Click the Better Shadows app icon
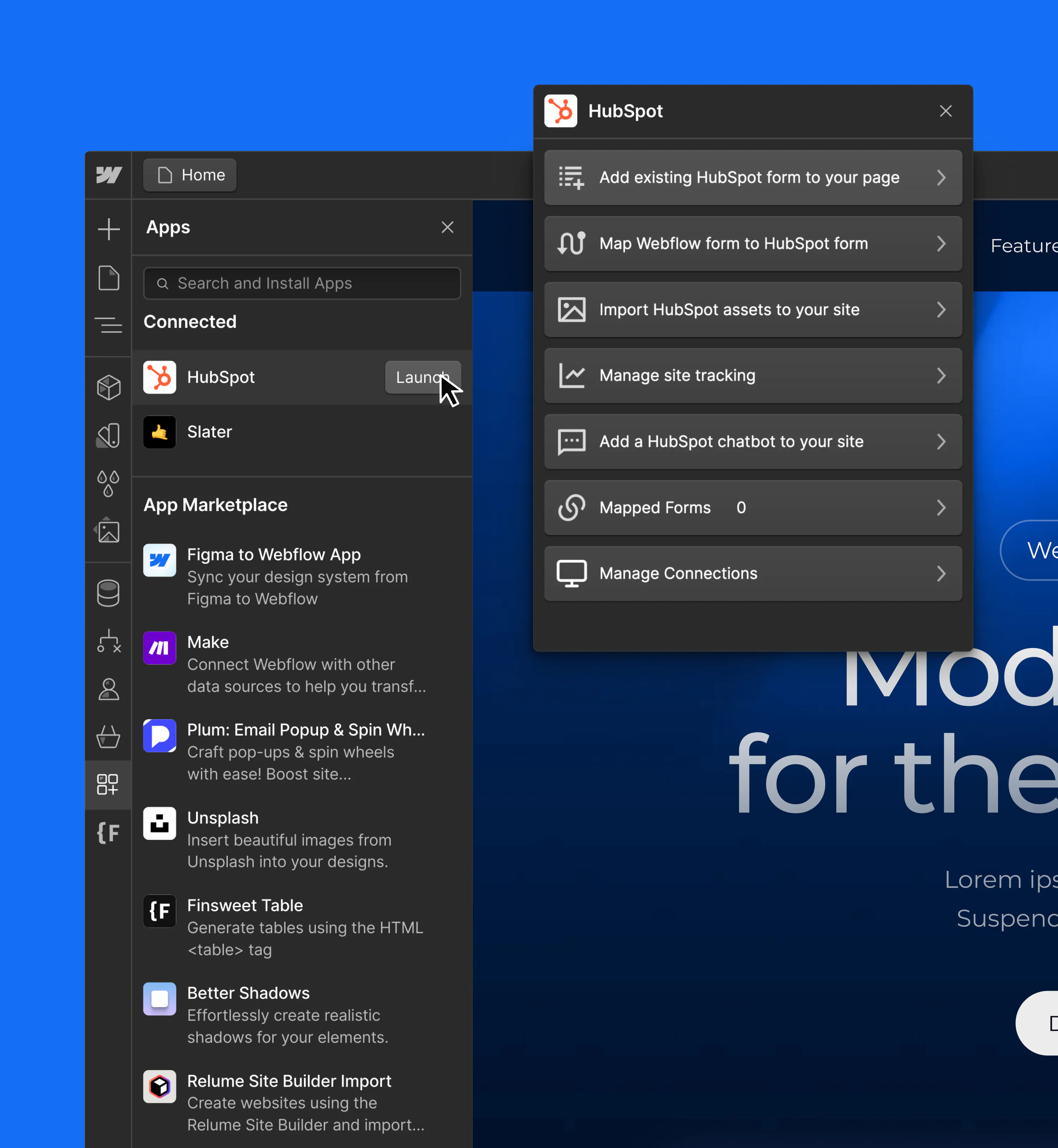This screenshot has width=1058, height=1148. (160, 999)
